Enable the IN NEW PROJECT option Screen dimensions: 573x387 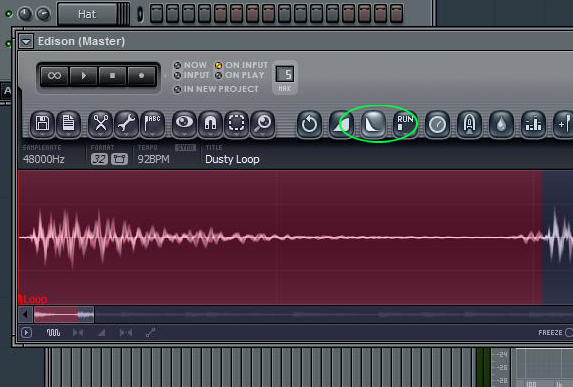coord(216,89)
